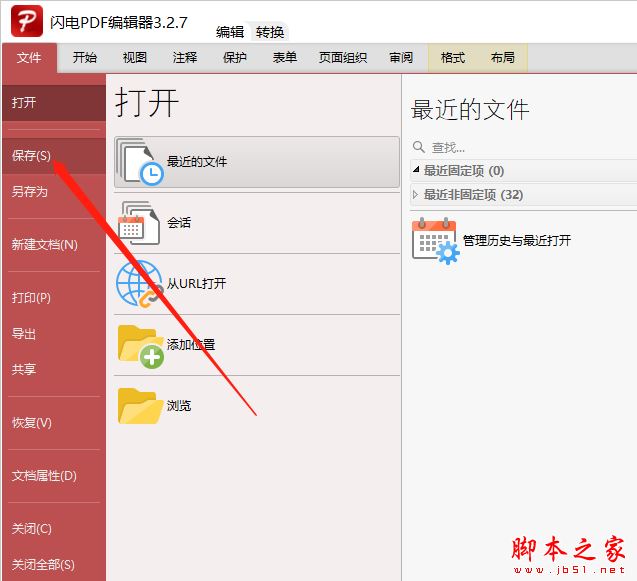Viewport: 637px width, 581px height.
Task: Choose 关闭全部(S) menu entry
Action: 54,564
